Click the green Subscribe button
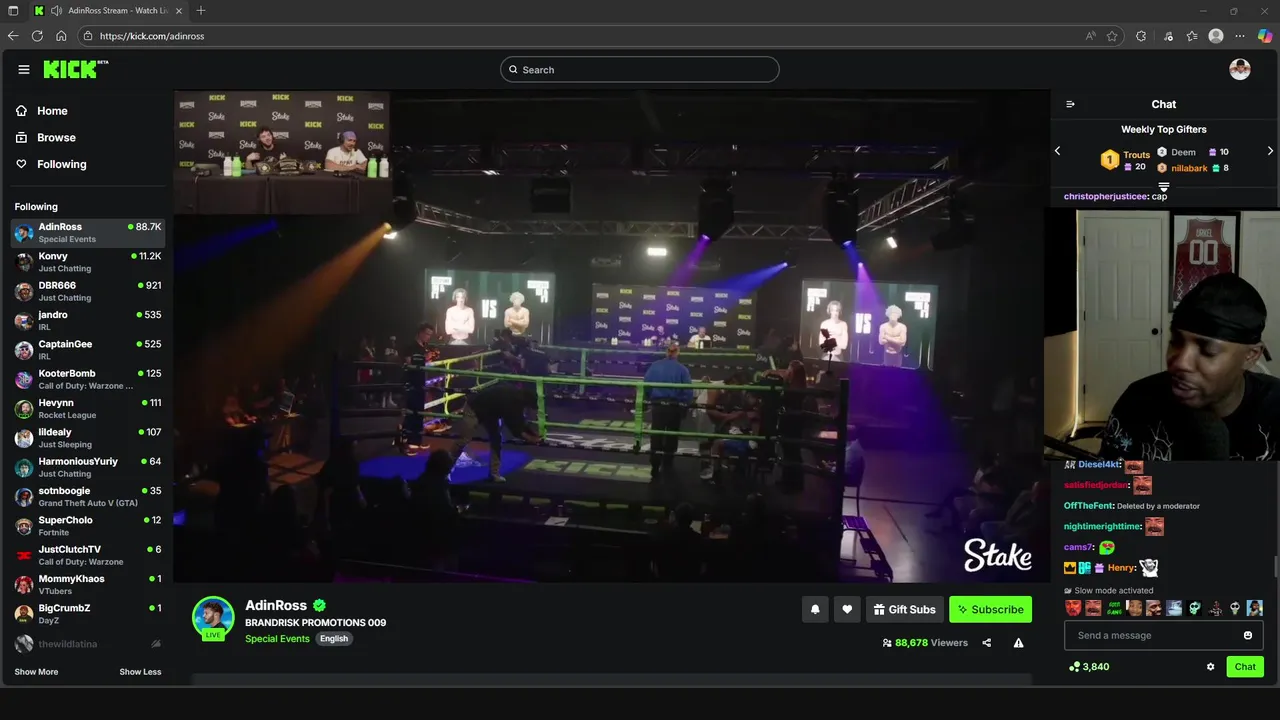1280x720 pixels. point(990,610)
